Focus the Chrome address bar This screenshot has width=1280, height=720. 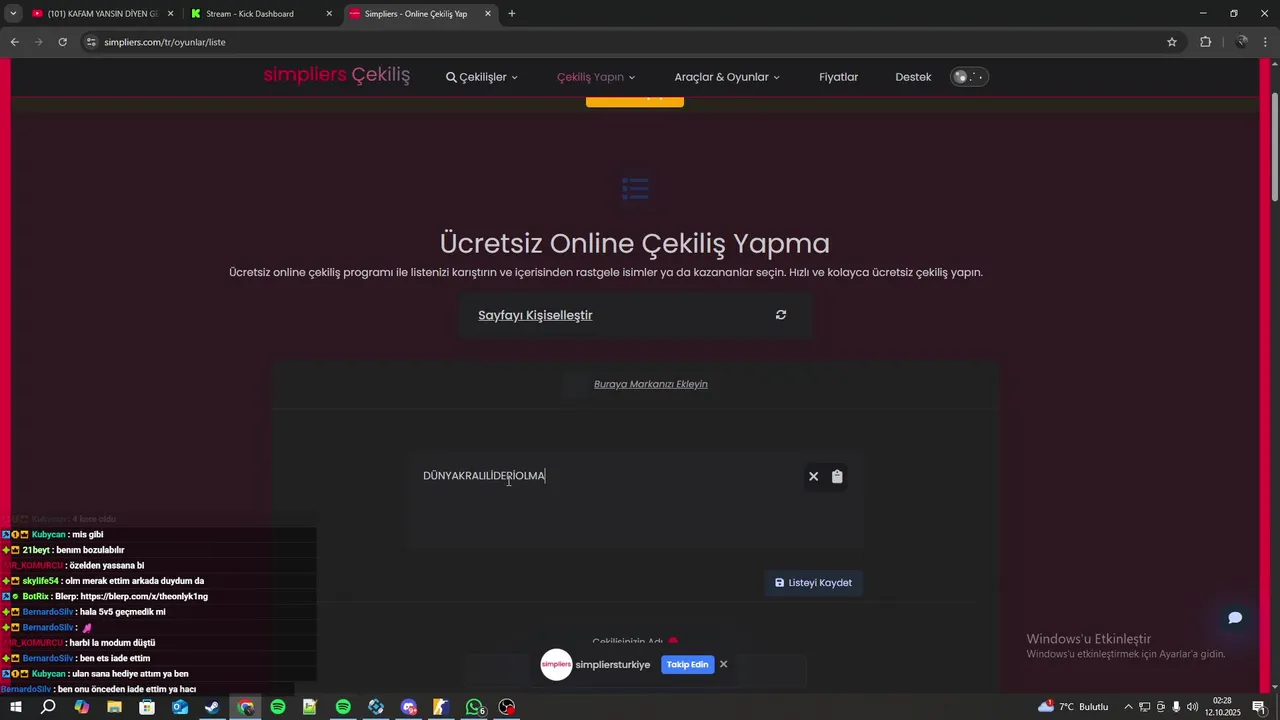tap(630, 42)
